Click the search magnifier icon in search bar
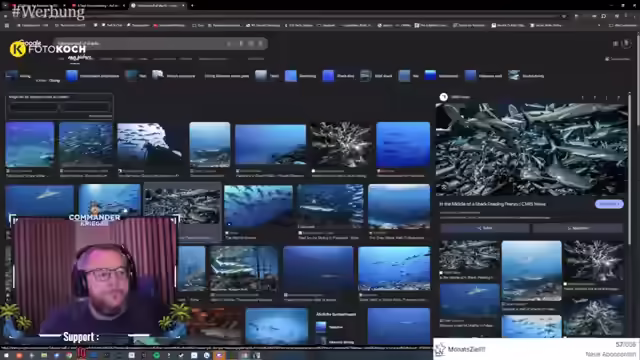Image resolution: width=640 pixels, height=360 pixels. pyautogui.click(x=260, y=43)
